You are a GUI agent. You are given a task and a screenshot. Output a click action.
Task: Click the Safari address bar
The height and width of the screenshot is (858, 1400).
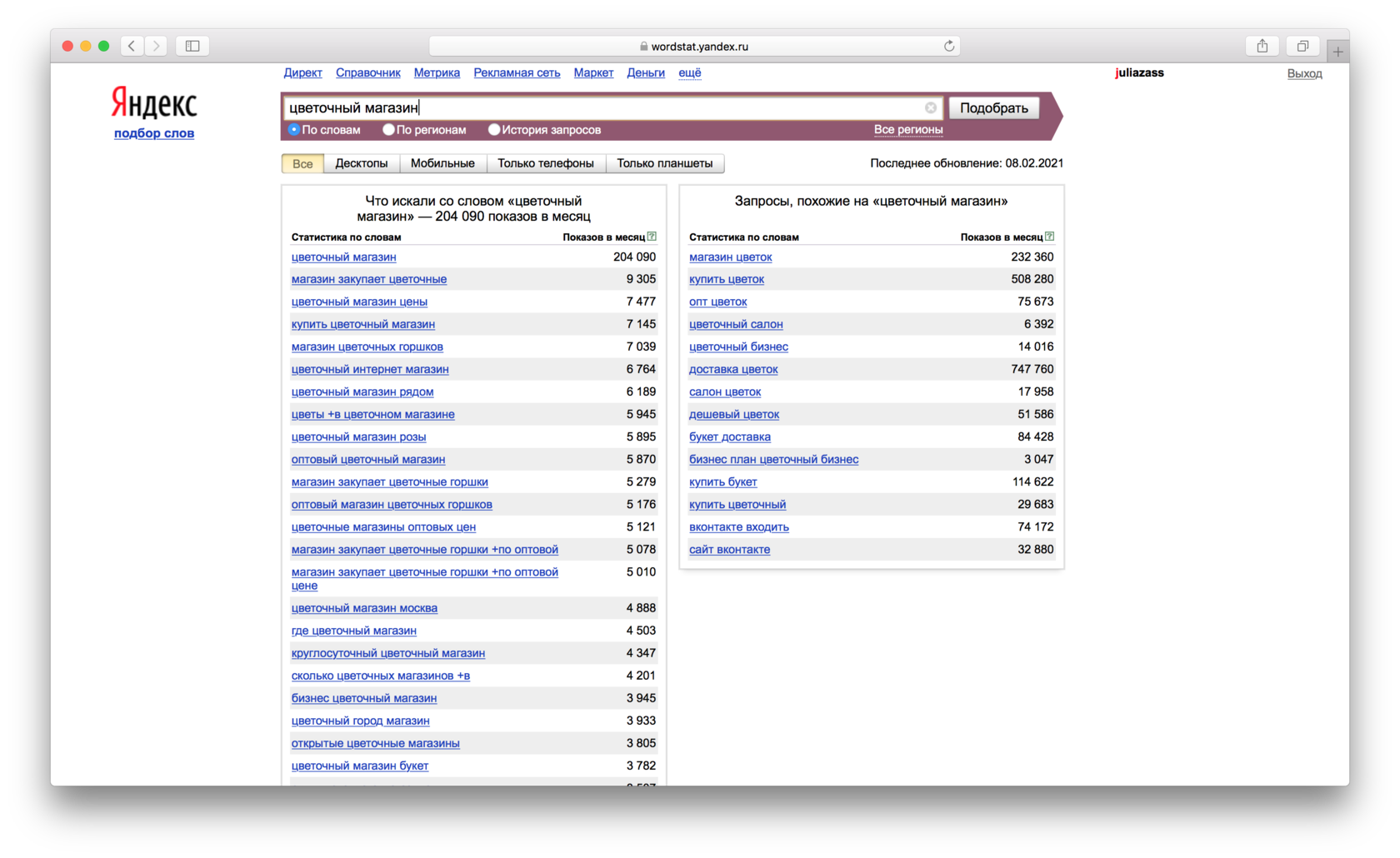(694, 46)
